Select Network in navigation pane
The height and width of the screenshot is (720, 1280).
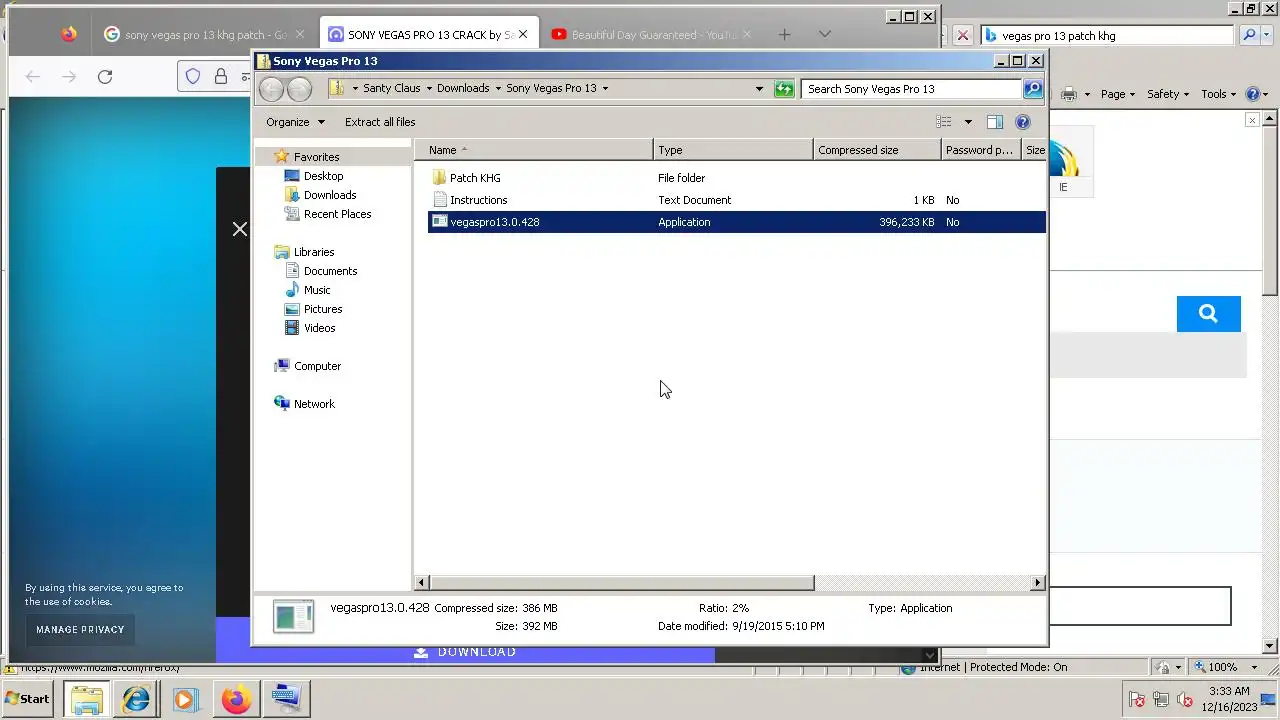(314, 404)
